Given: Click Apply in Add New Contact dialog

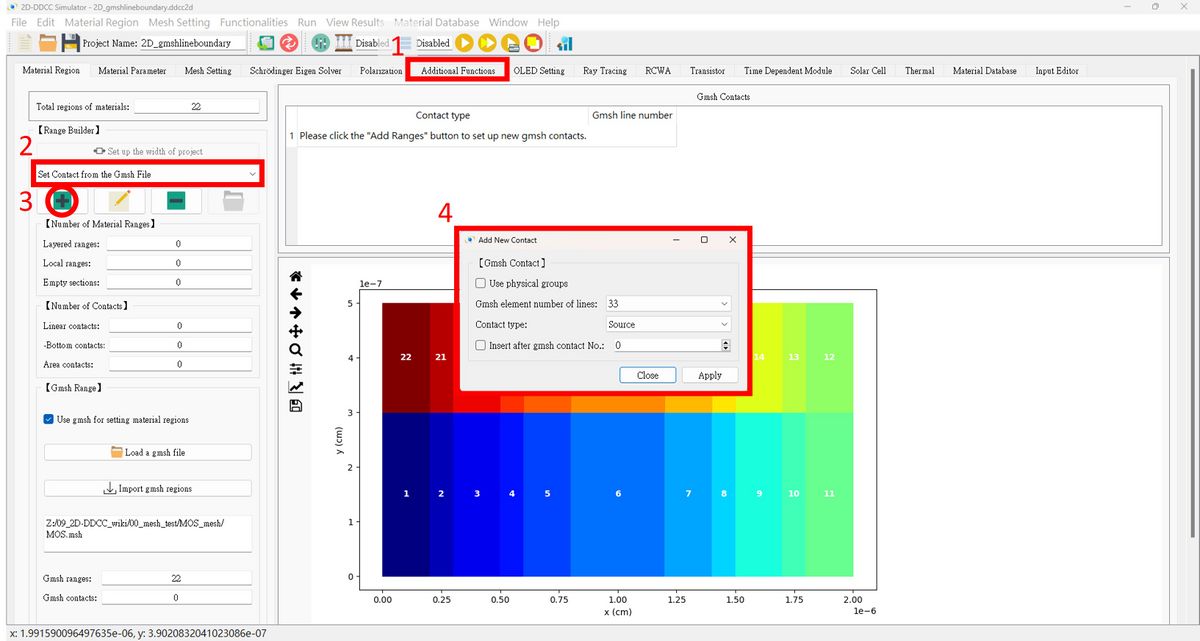Looking at the screenshot, I should click(x=710, y=375).
